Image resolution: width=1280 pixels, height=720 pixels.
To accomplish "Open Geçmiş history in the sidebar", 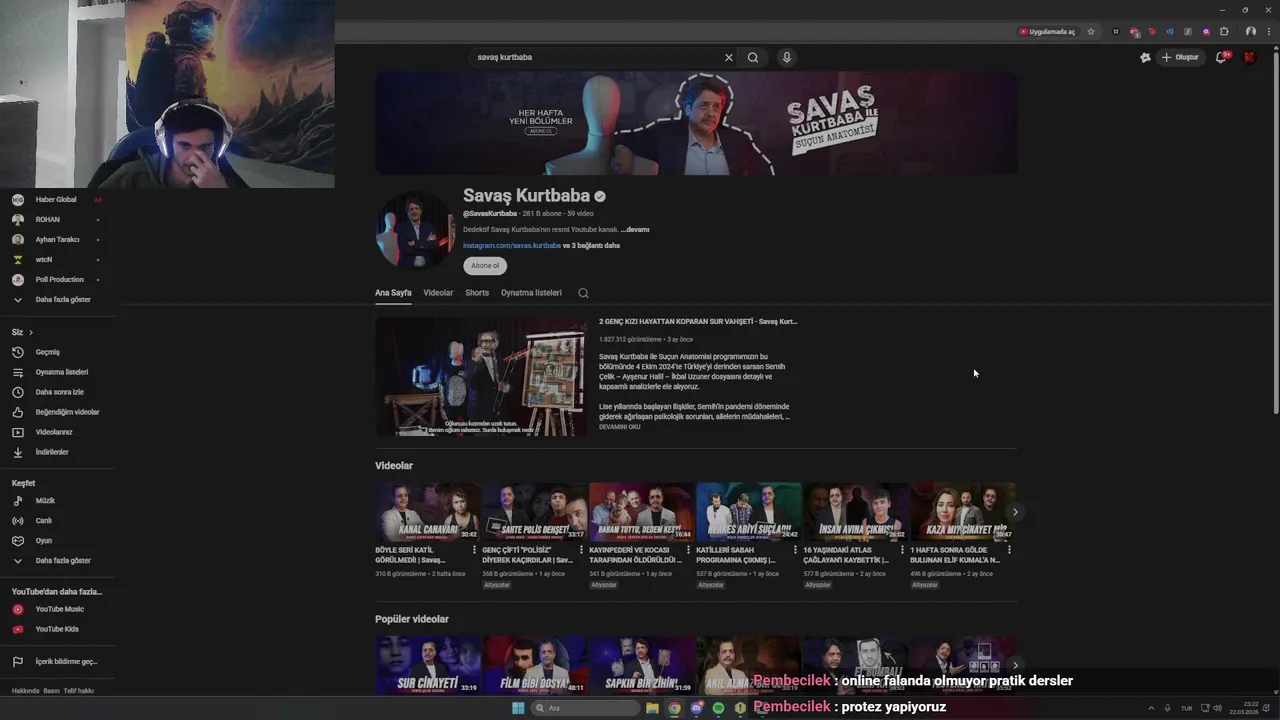I will pyautogui.click(x=56, y=352).
